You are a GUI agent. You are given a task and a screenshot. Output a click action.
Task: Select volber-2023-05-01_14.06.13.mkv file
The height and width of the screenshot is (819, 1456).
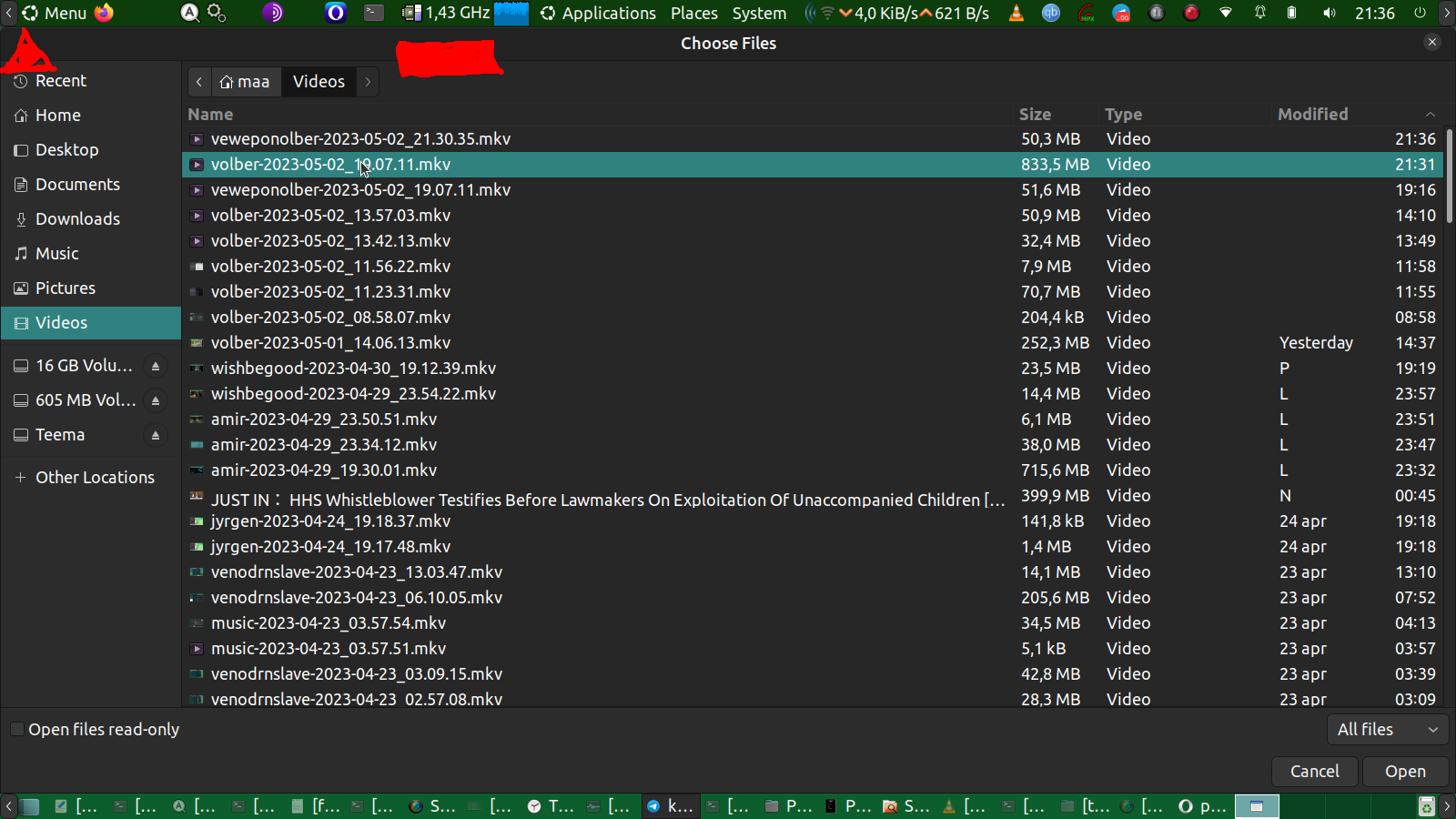coord(330,343)
